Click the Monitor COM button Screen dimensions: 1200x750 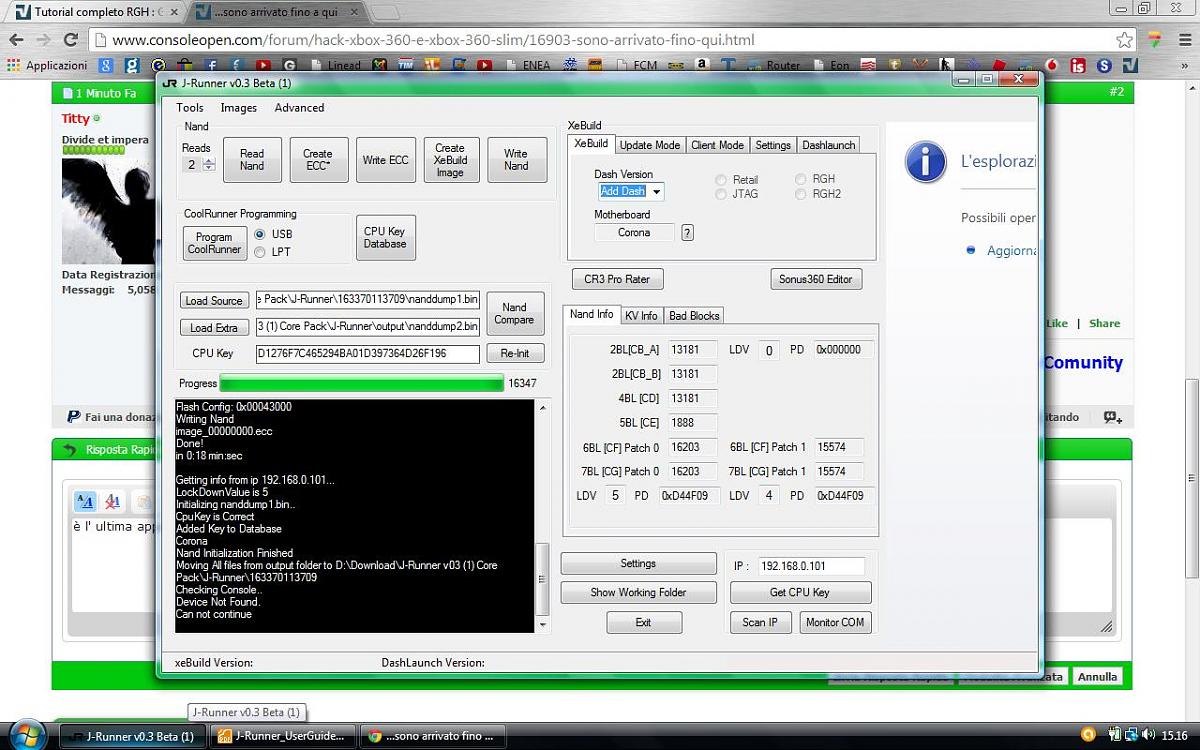click(x=835, y=623)
